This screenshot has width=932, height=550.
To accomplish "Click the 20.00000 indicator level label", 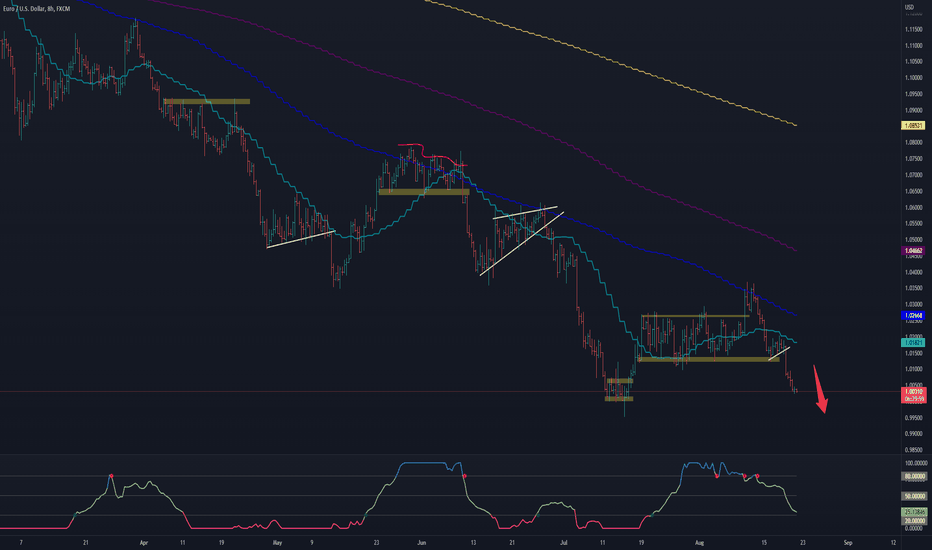I will pyautogui.click(x=915, y=520).
